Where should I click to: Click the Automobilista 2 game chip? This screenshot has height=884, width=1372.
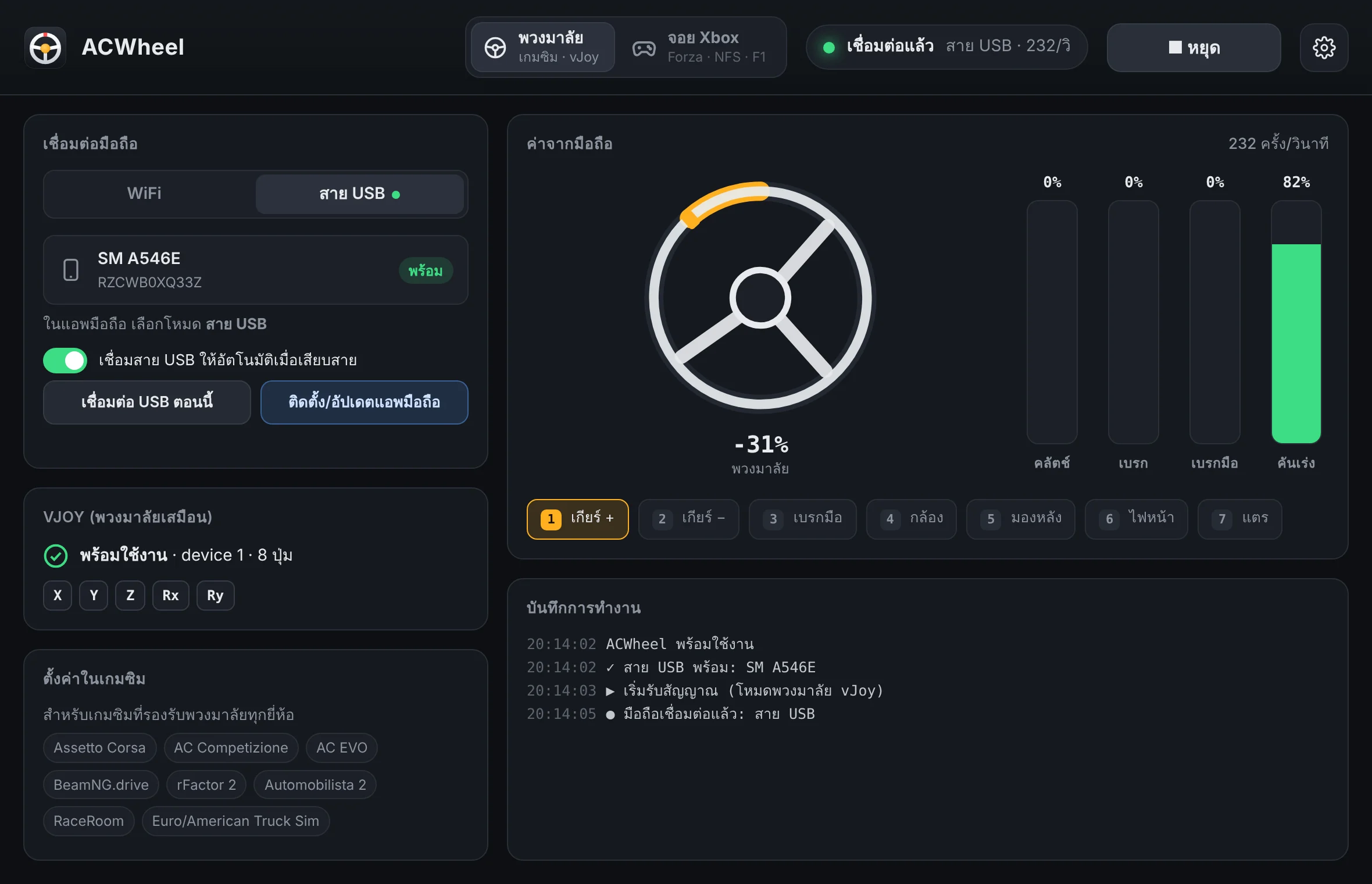(315, 785)
